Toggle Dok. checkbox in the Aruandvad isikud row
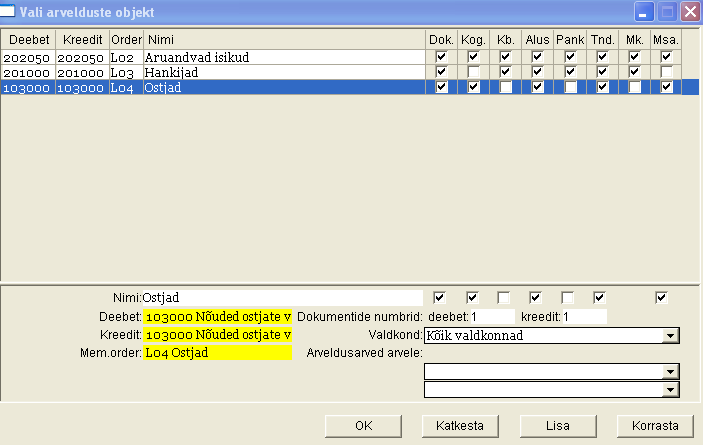Viewport: 703px width, 445px height. (x=441, y=58)
